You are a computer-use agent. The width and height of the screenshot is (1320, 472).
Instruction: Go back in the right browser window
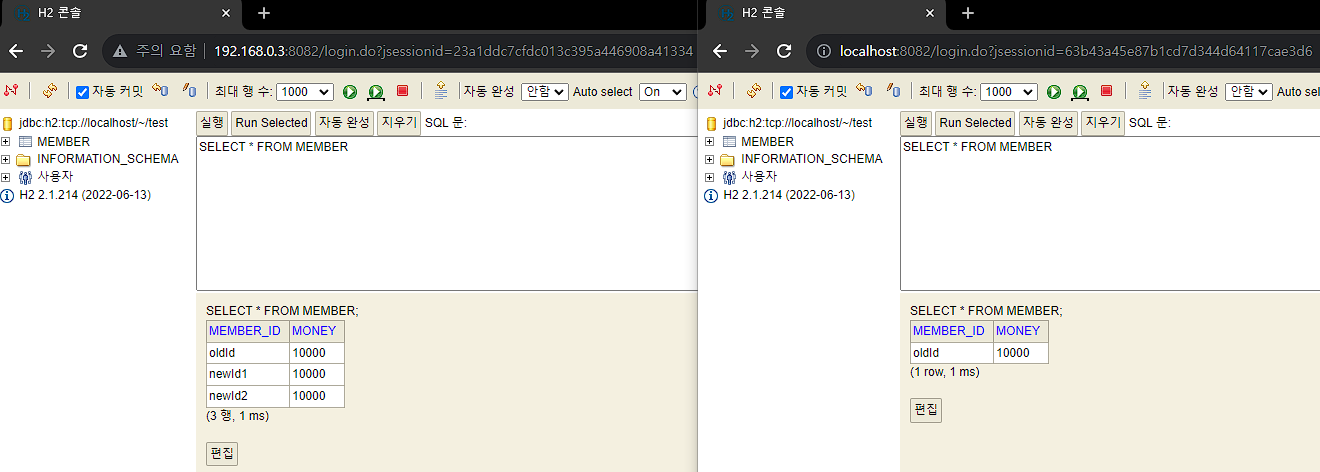tap(721, 51)
